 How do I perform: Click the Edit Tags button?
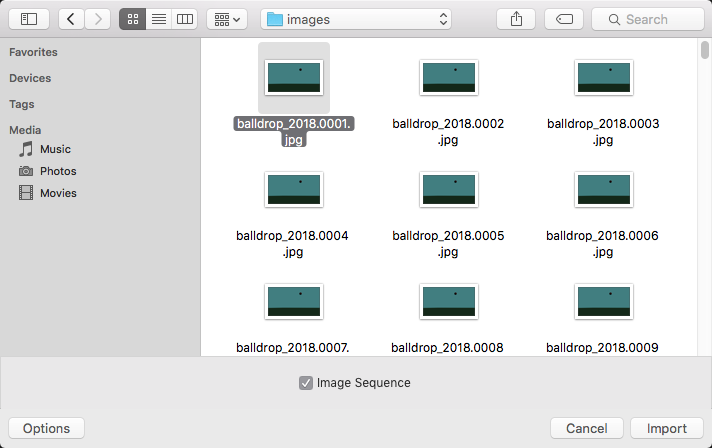click(564, 19)
